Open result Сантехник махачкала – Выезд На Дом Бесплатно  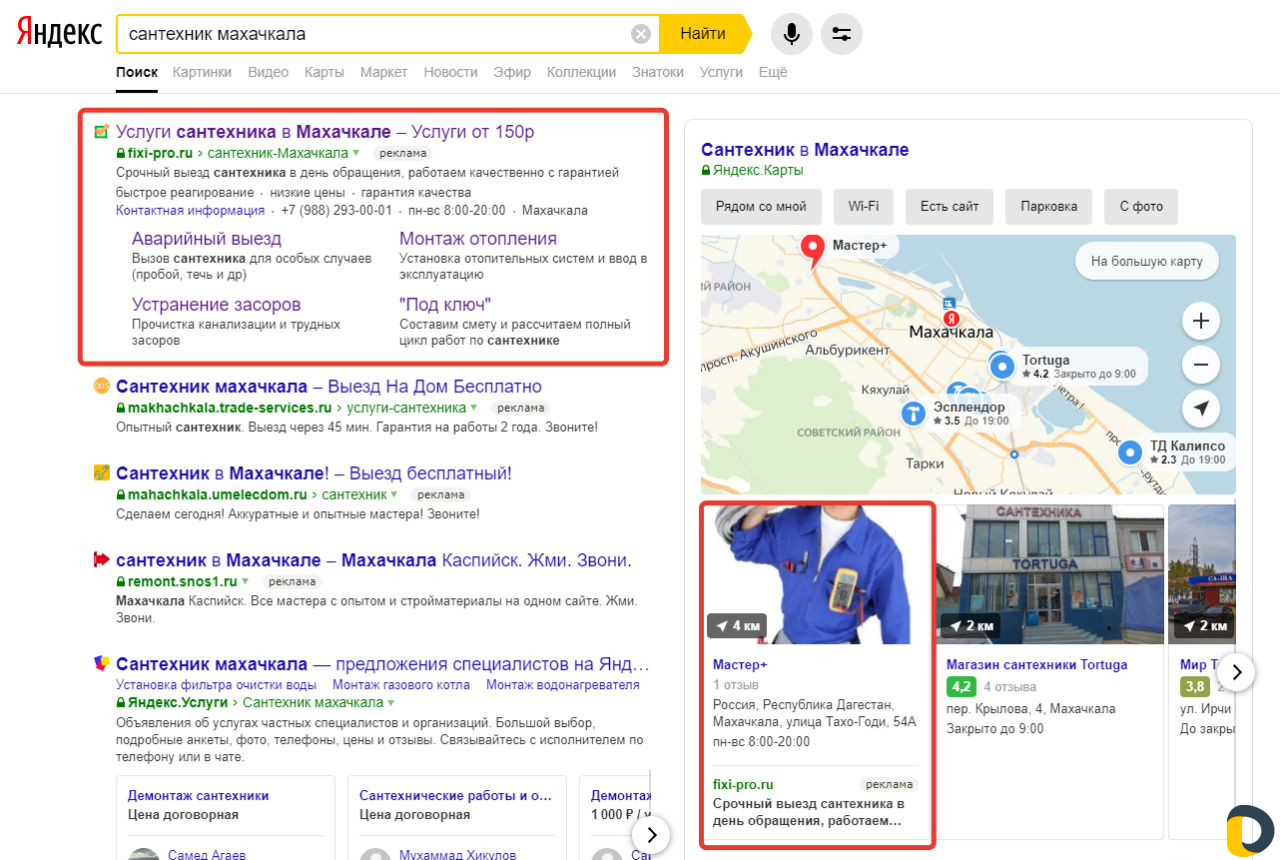pos(329,386)
